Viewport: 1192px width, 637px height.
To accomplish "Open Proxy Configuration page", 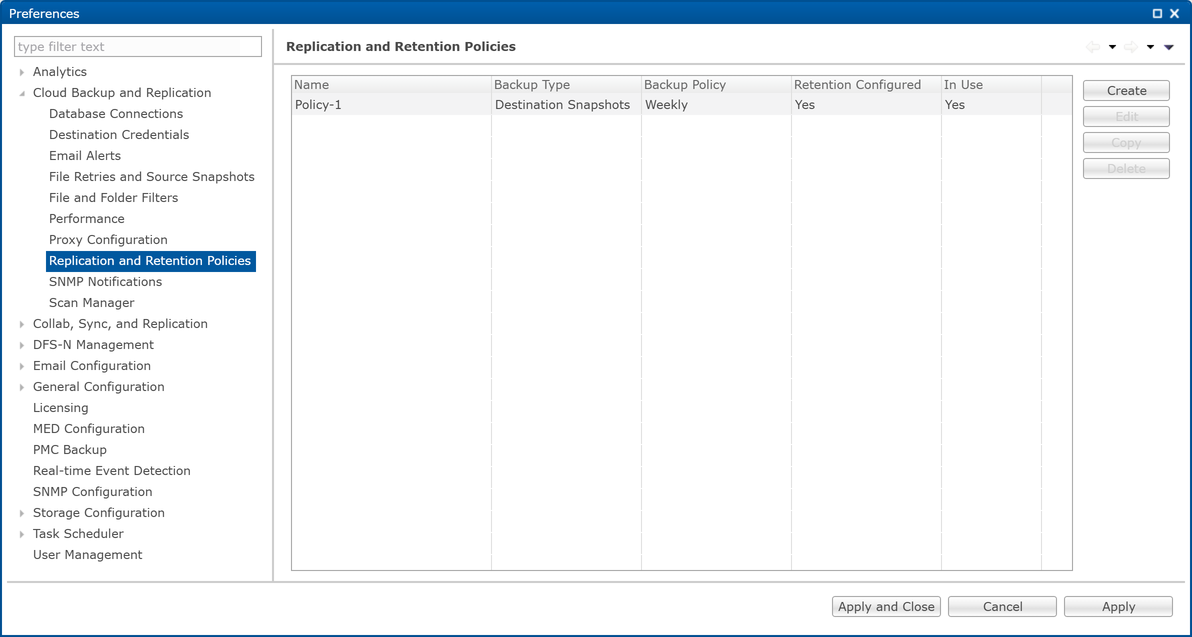I will (108, 239).
